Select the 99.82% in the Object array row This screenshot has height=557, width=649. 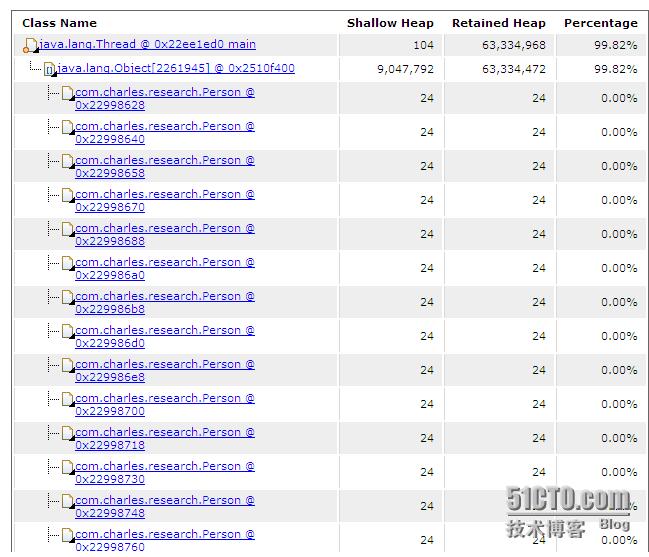coord(615,69)
